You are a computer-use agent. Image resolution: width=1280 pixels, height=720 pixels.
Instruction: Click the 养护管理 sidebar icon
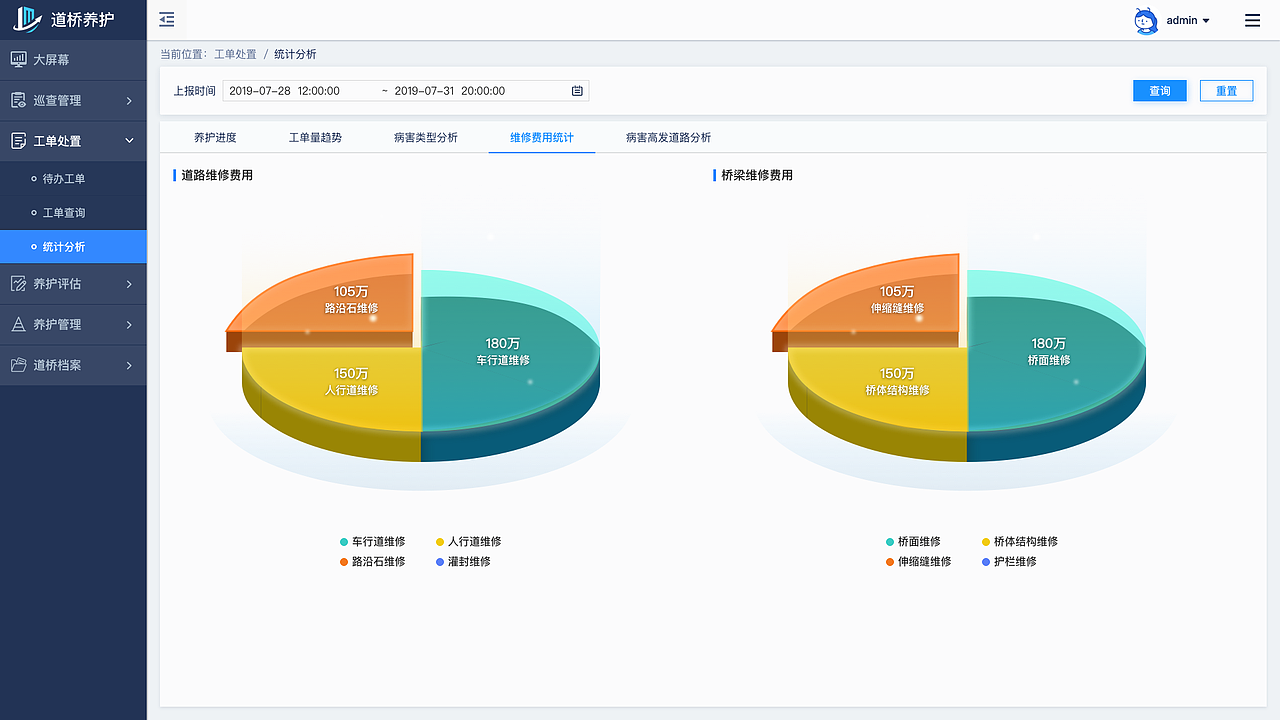pos(18,324)
